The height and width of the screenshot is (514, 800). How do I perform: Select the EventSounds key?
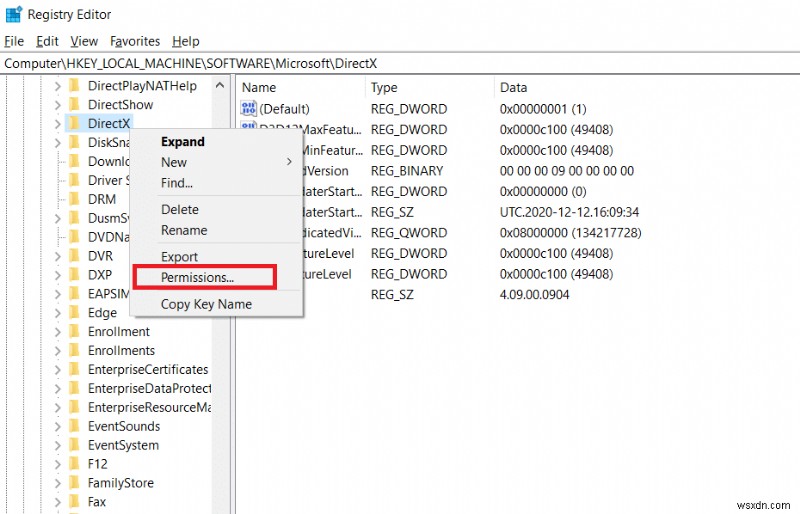coord(124,426)
